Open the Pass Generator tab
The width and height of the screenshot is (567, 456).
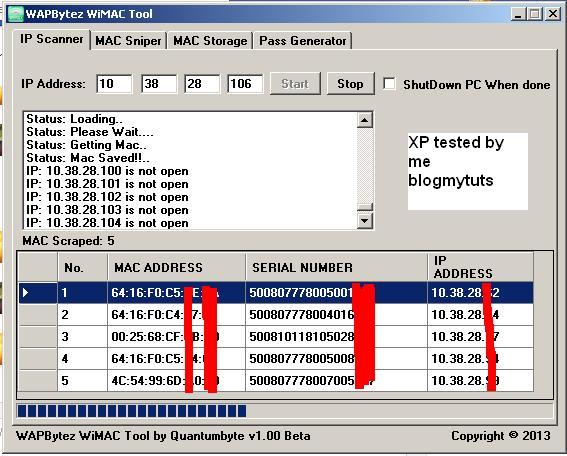pyautogui.click(x=303, y=41)
